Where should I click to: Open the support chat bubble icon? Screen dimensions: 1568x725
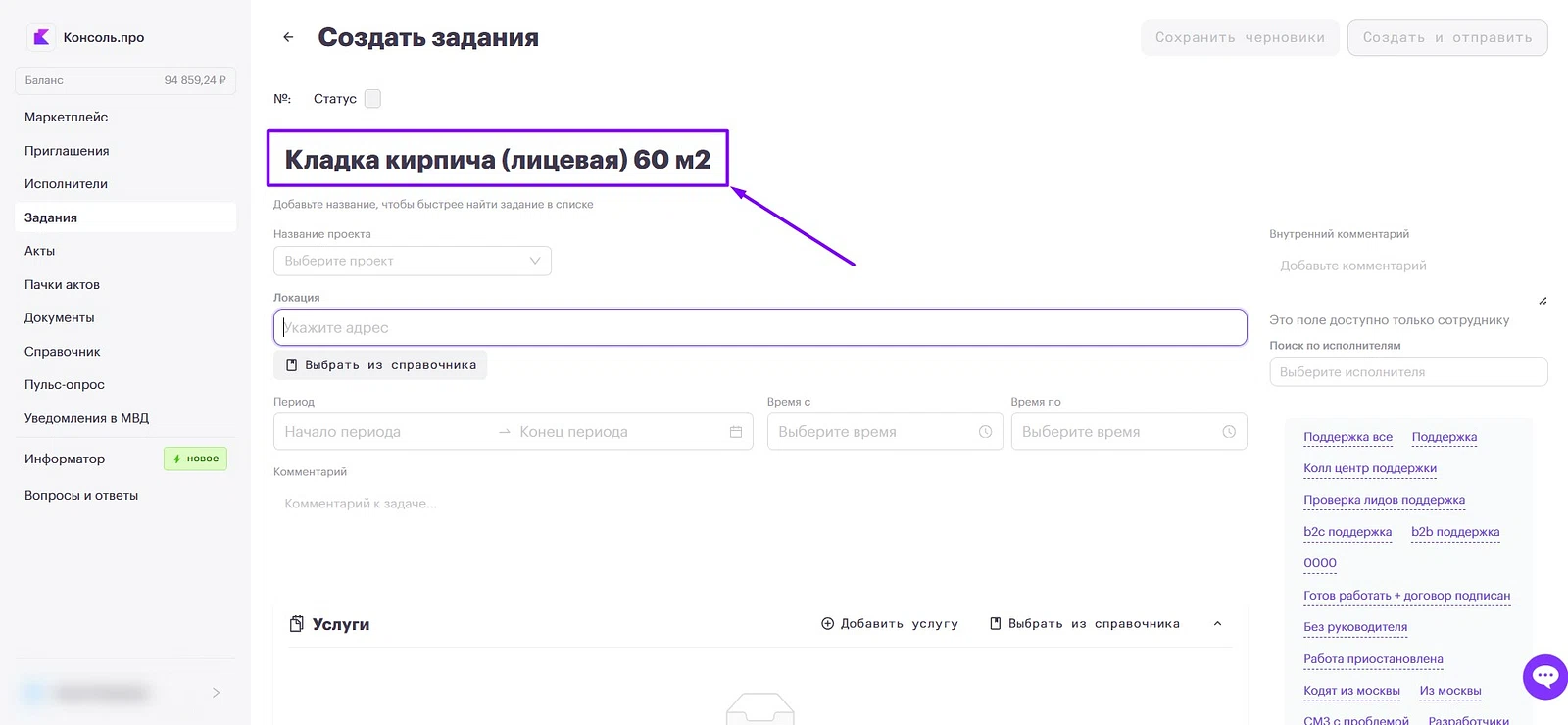(1545, 676)
